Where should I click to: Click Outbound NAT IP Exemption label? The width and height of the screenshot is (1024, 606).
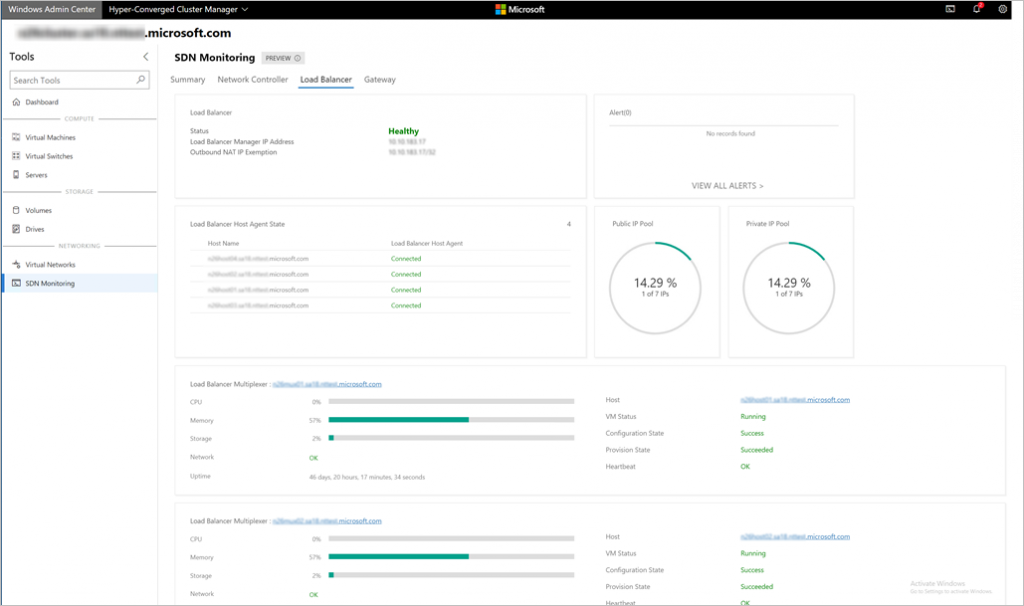233,152
